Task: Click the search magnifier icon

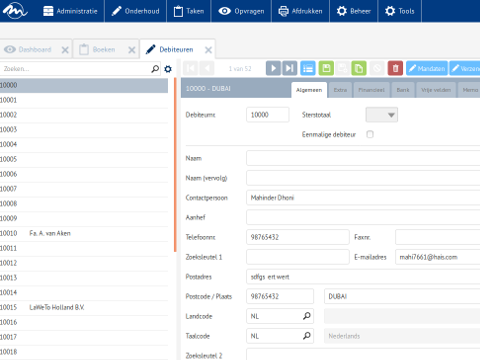Action: [155, 69]
